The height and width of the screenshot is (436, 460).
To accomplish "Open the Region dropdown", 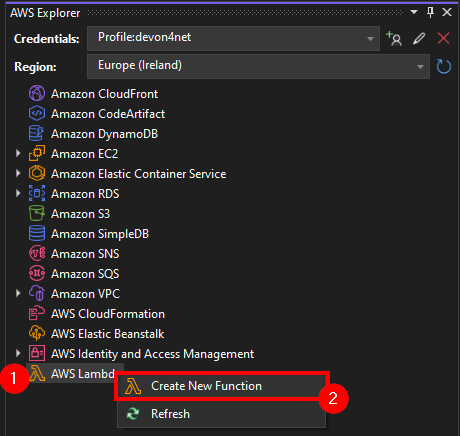I will coord(420,67).
